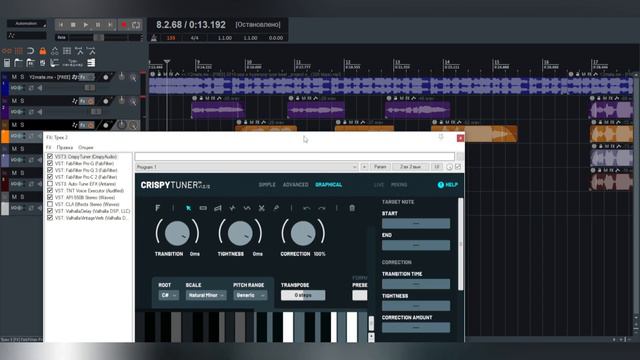The height and width of the screenshot is (360, 640).
Task: Select ValhallaDelay in the FX list
Action: 92,211
